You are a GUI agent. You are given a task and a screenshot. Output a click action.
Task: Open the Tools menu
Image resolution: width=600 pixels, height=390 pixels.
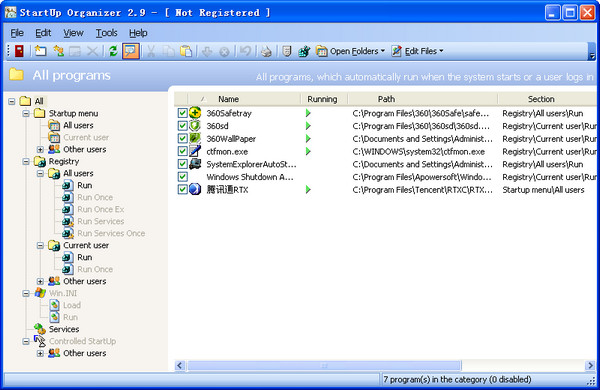coord(106,33)
